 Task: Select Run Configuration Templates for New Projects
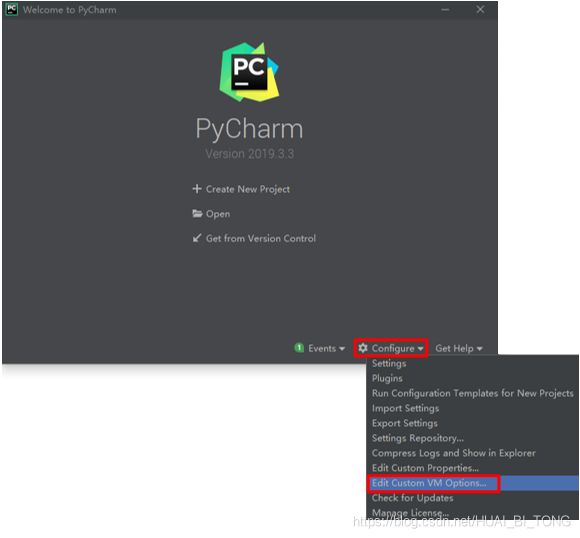tap(473, 393)
